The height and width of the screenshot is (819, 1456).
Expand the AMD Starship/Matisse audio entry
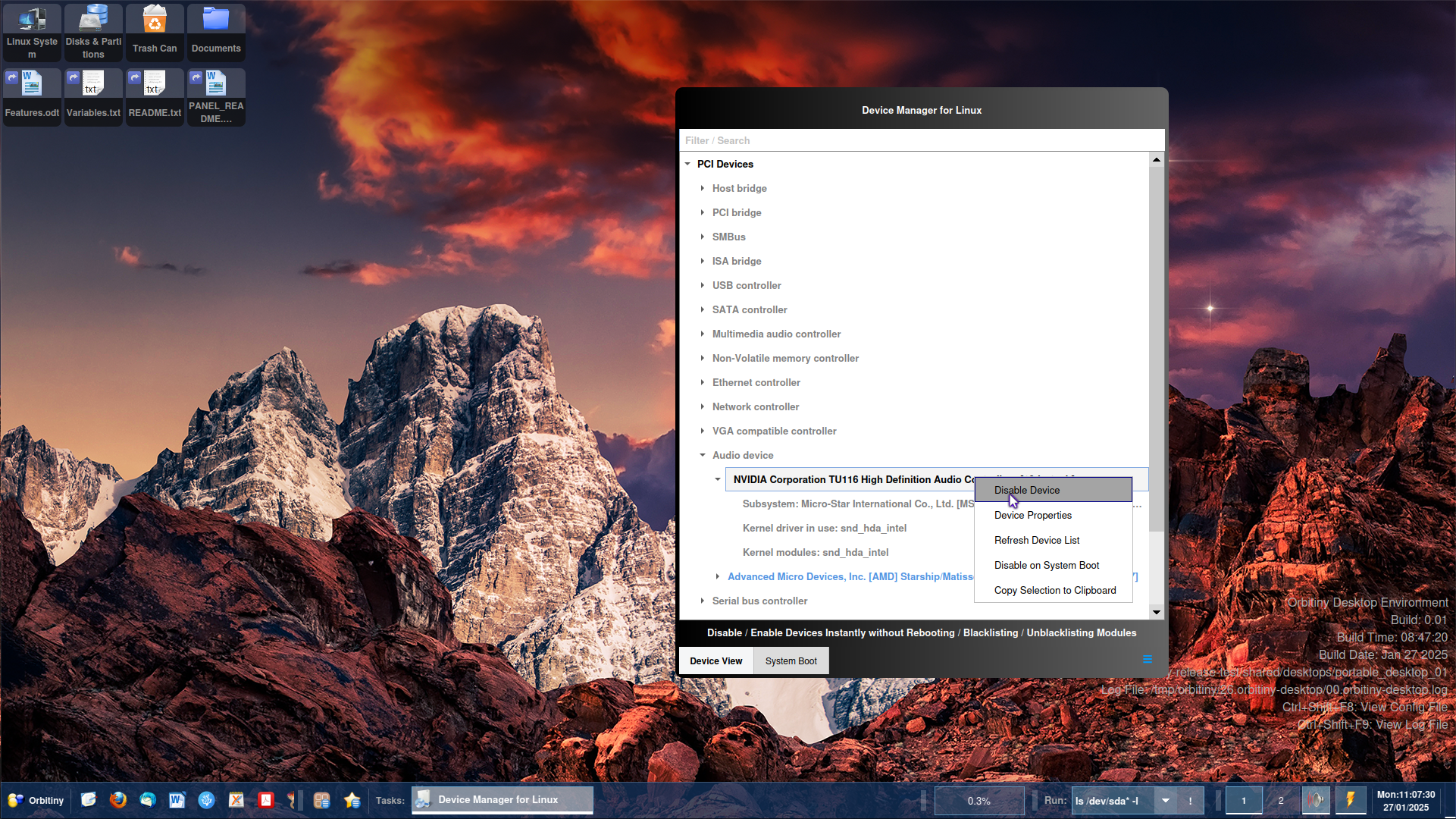tap(718, 576)
